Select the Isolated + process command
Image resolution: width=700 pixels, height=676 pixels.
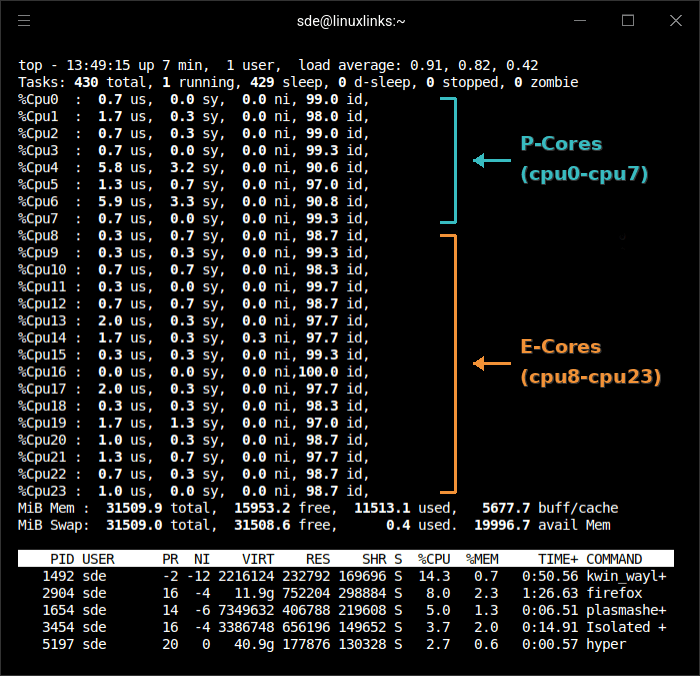pyautogui.click(x=626, y=628)
